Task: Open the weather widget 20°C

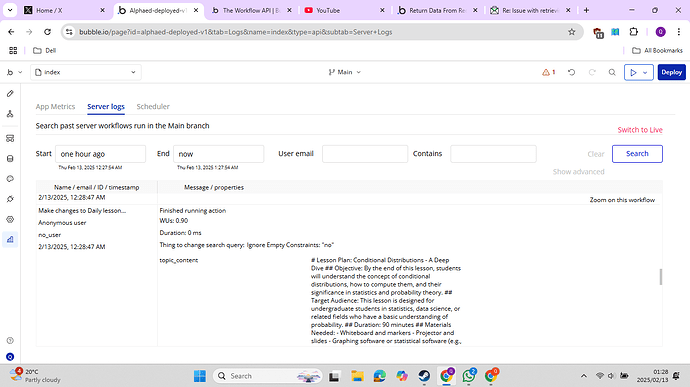Action: tap(35, 376)
